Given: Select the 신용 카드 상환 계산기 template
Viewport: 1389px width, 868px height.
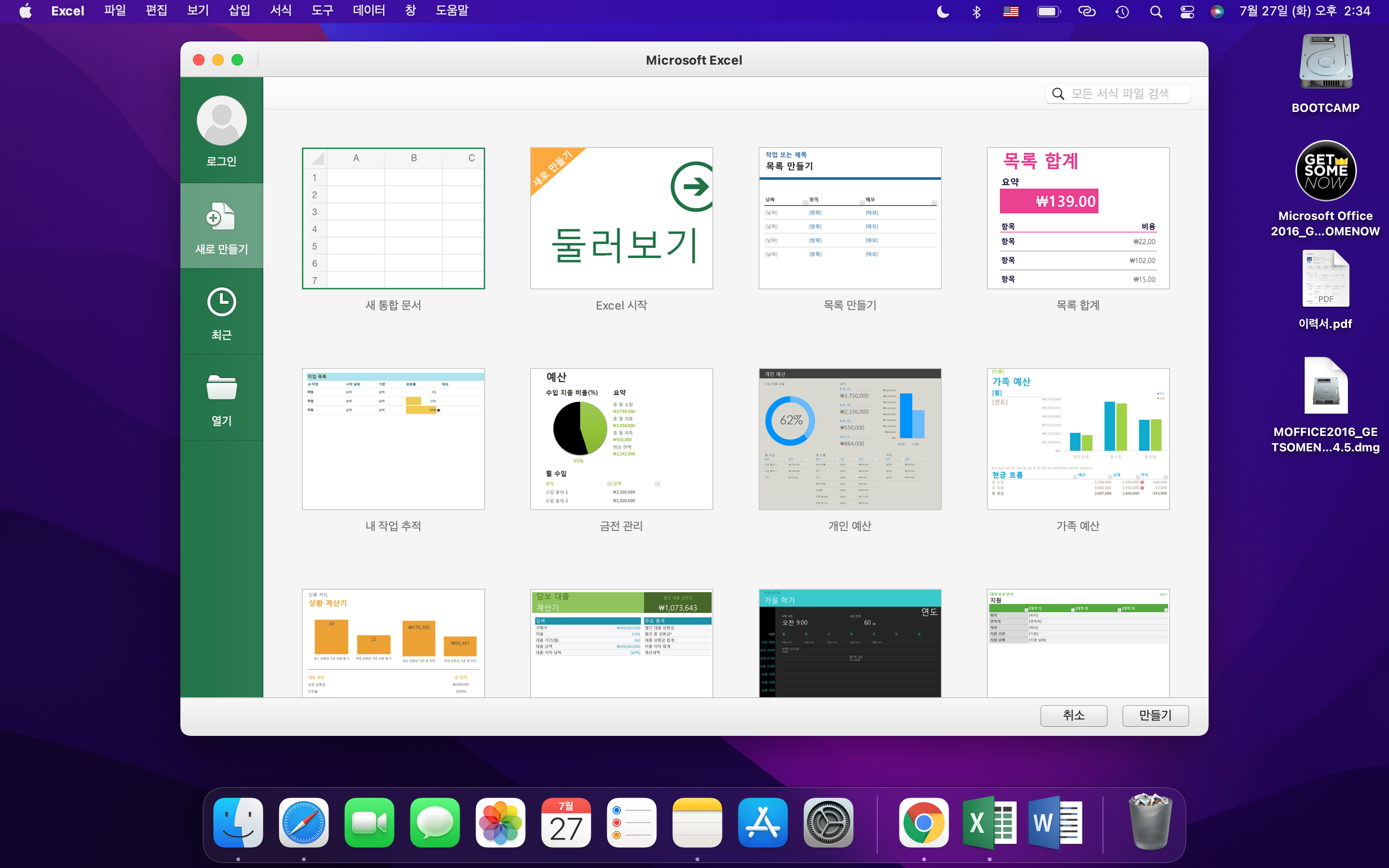Looking at the screenshot, I should (393, 643).
